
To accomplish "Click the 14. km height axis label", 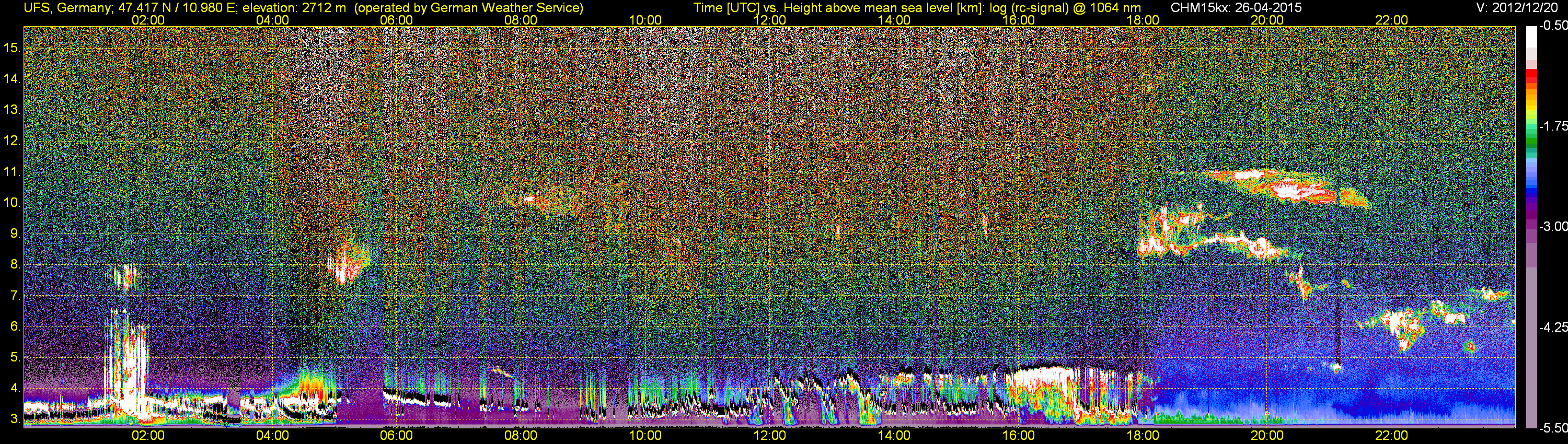I will point(11,78).
